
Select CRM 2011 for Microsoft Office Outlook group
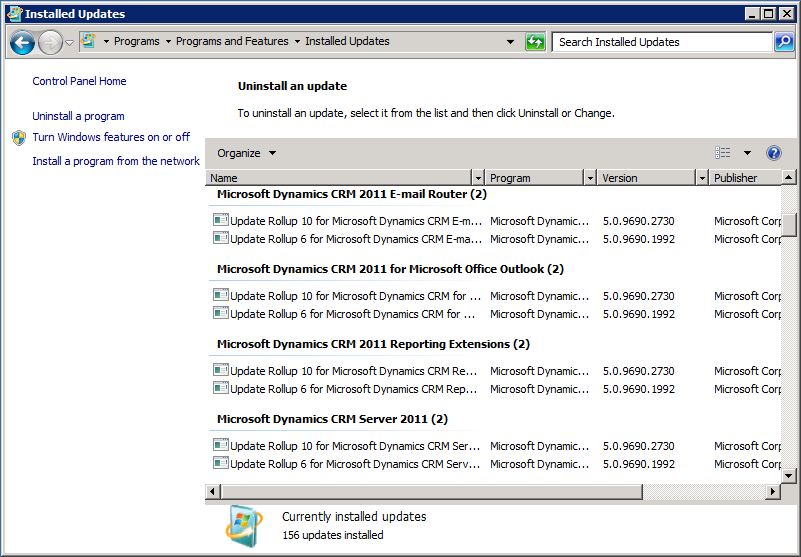pos(390,269)
